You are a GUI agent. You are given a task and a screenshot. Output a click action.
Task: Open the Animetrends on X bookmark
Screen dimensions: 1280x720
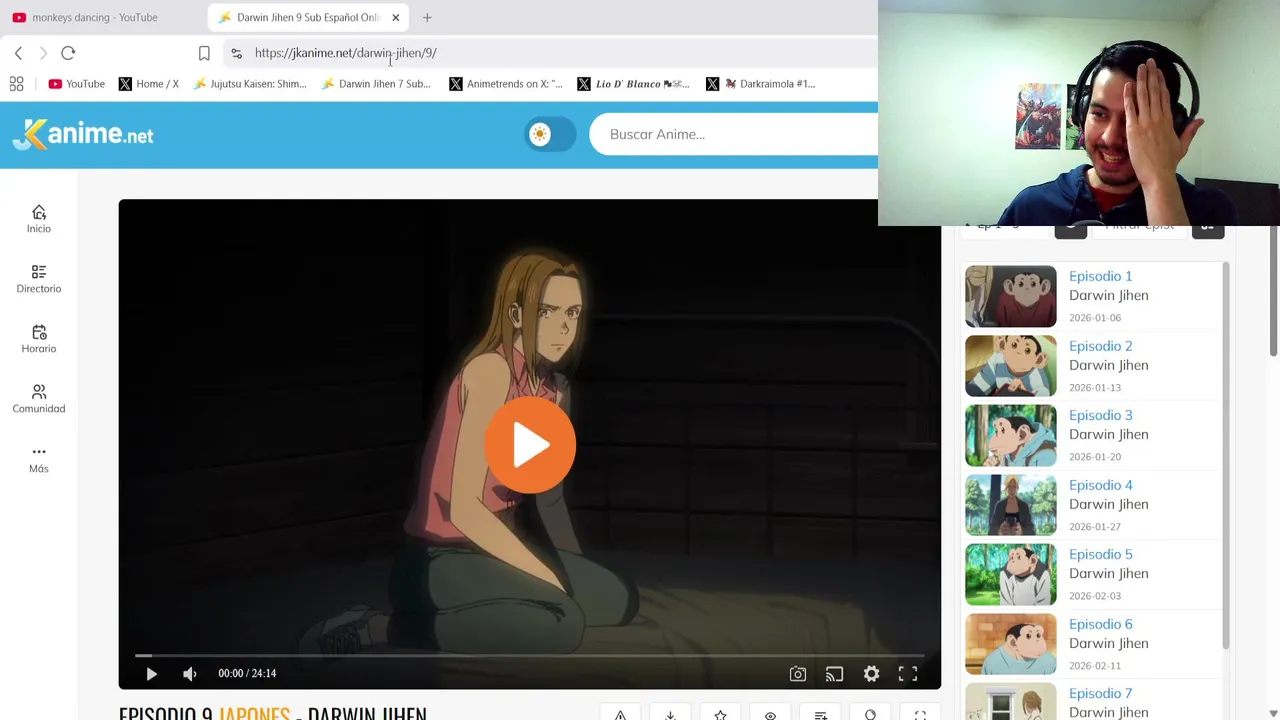point(506,84)
